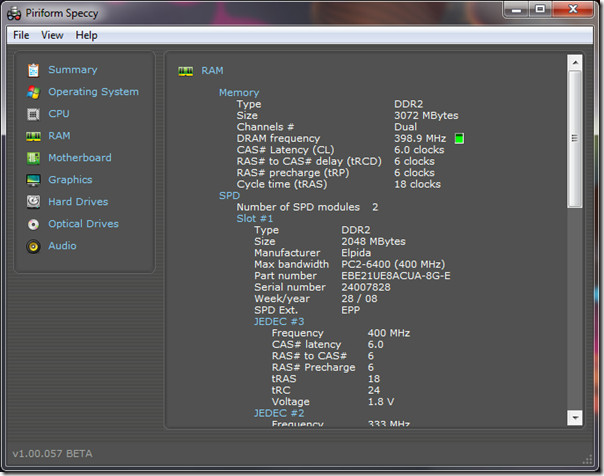Click the scrollbar down arrow
This screenshot has height=476, width=604.
pyautogui.click(x=575, y=417)
